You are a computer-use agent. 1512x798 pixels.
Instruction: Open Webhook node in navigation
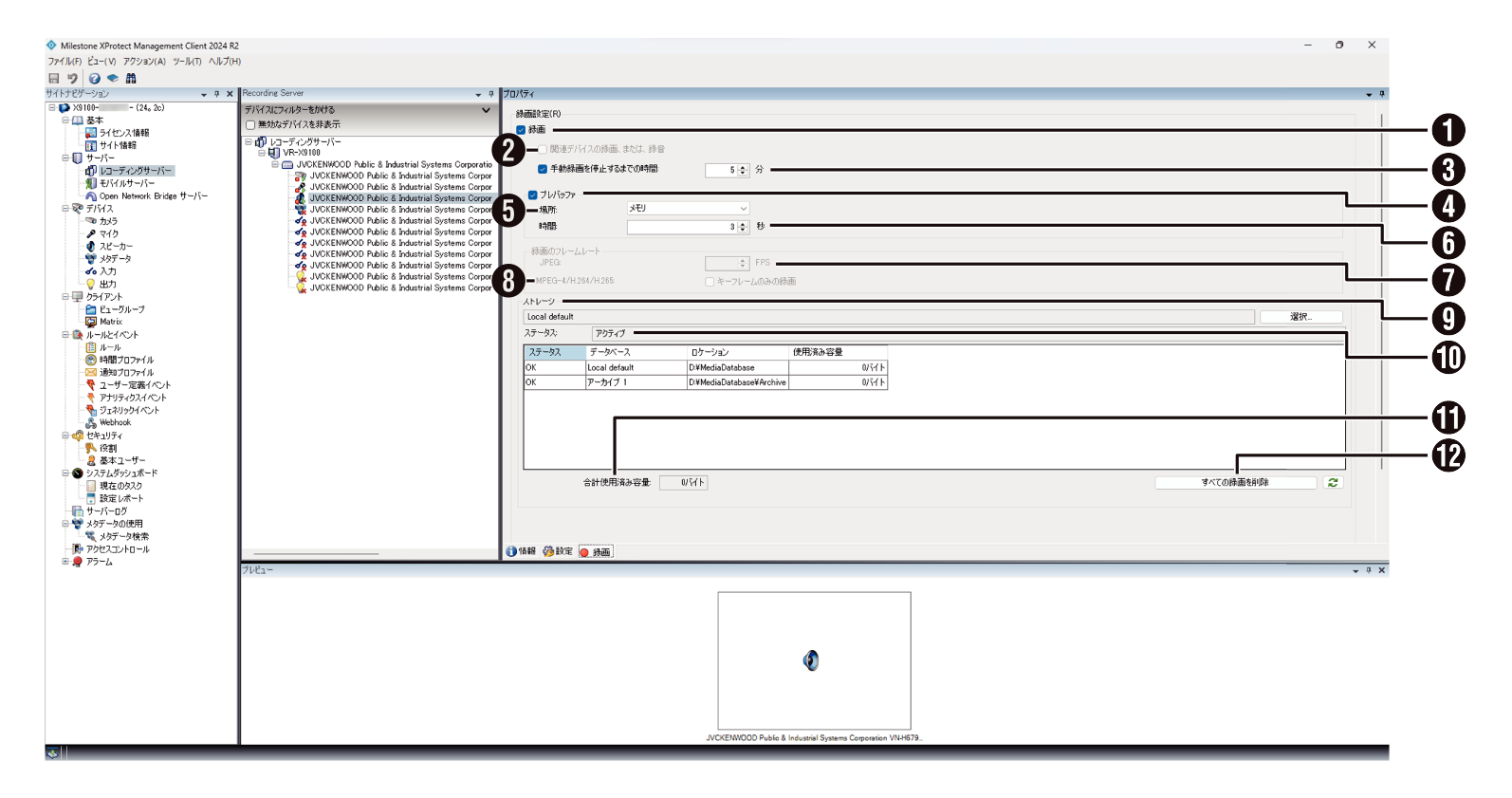(x=115, y=422)
